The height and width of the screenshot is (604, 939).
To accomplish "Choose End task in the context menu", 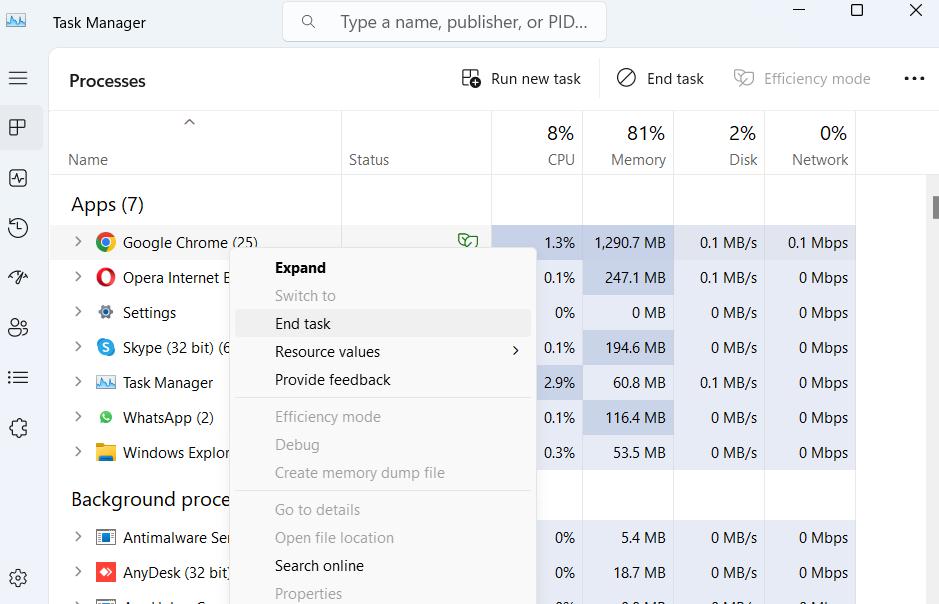I will (383, 323).
